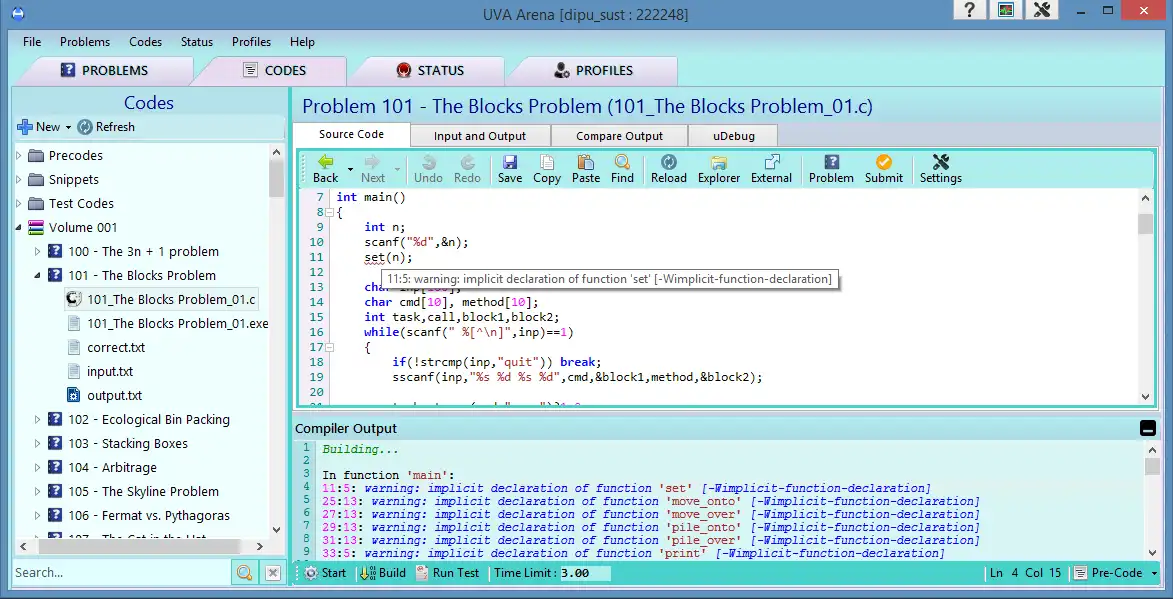Viewport: 1173px width, 599px height.
Task: Collapse the code fold at line 17
Action: coord(330,347)
